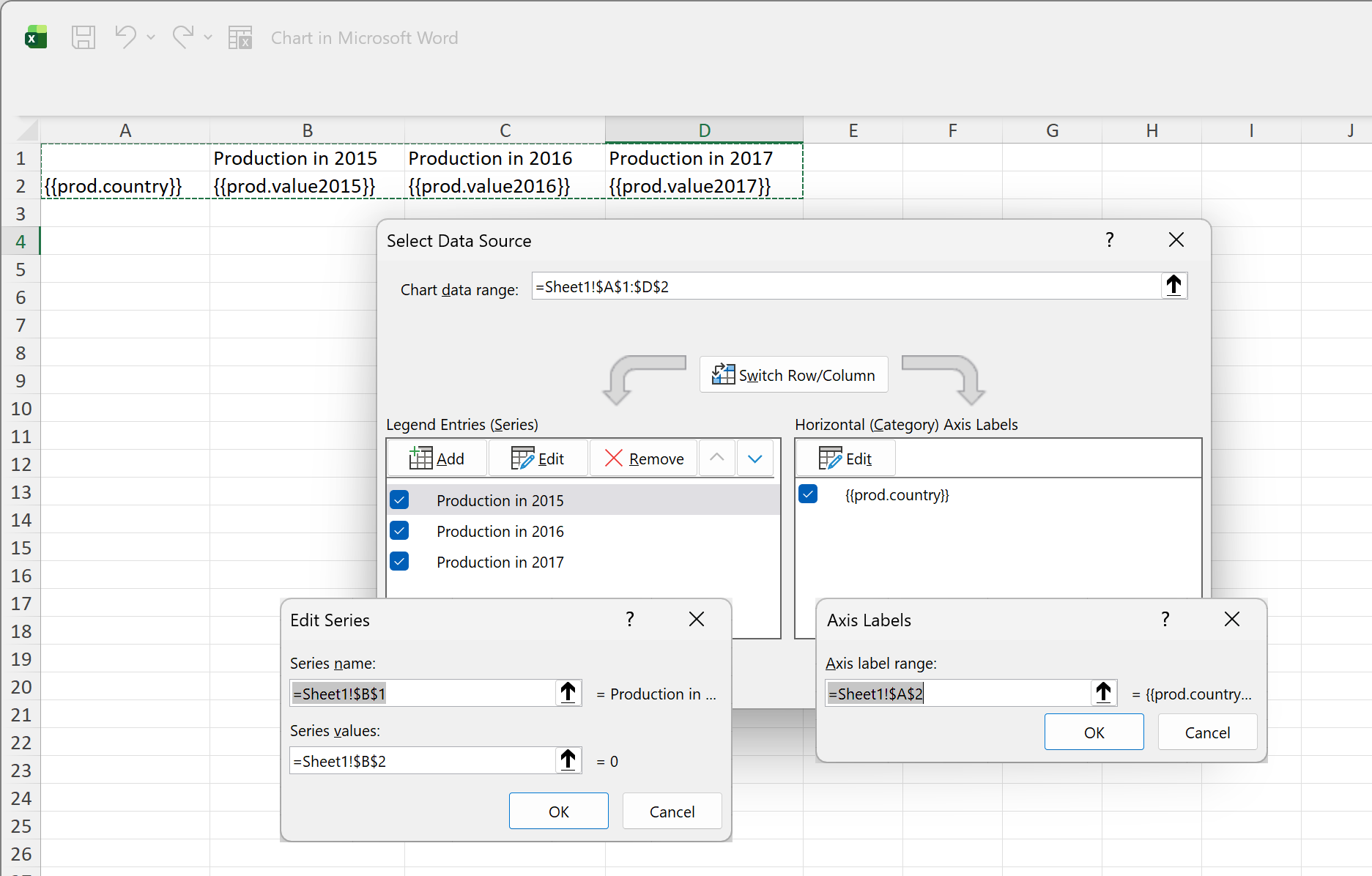
Task: Move the selected series down in the list
Action: point(755,458)
